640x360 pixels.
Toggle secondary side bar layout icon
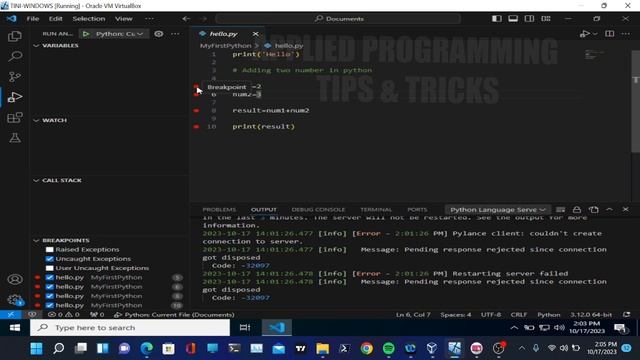point(529,19)
